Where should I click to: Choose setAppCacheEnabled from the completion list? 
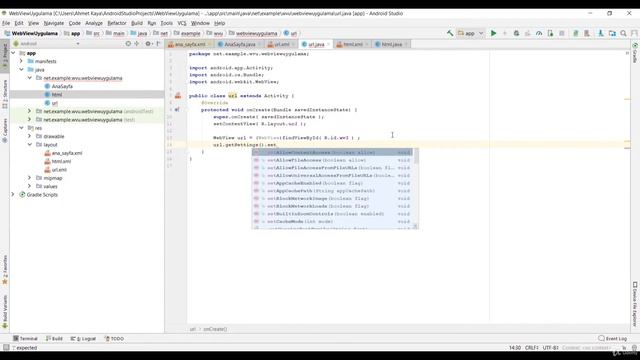[332, 183]
